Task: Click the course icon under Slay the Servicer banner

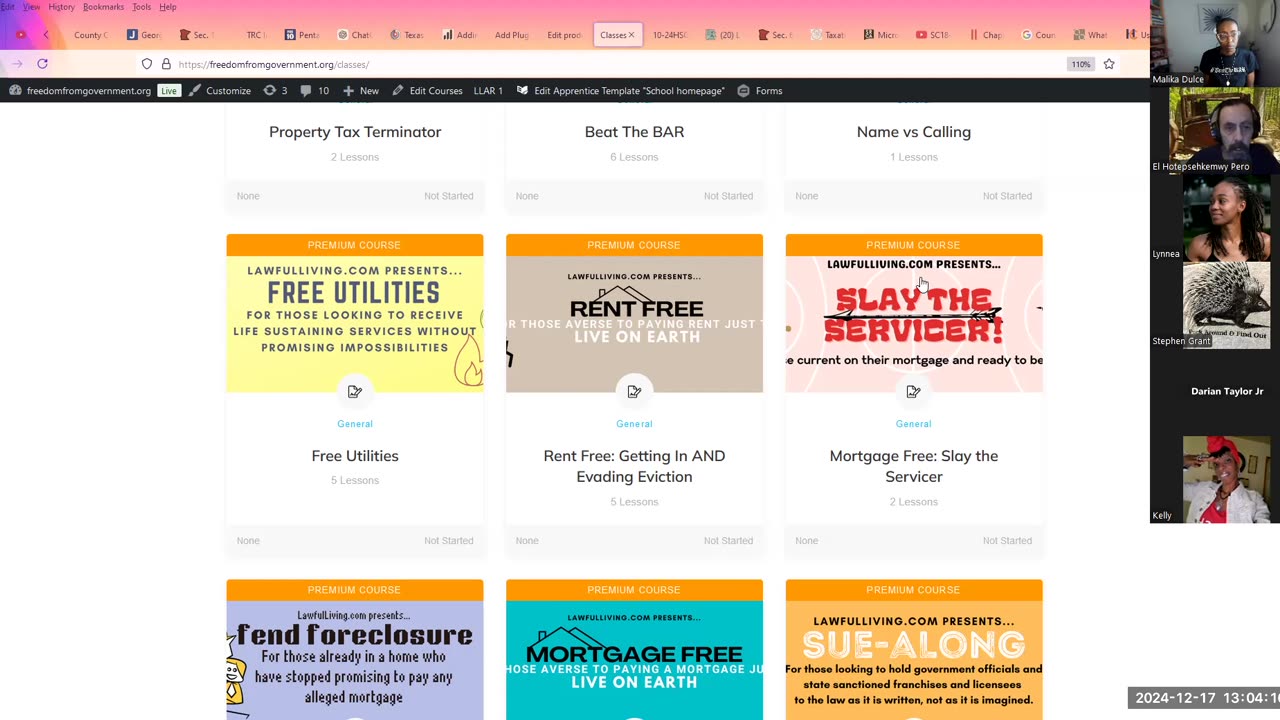Action: (x=913, y=392)
